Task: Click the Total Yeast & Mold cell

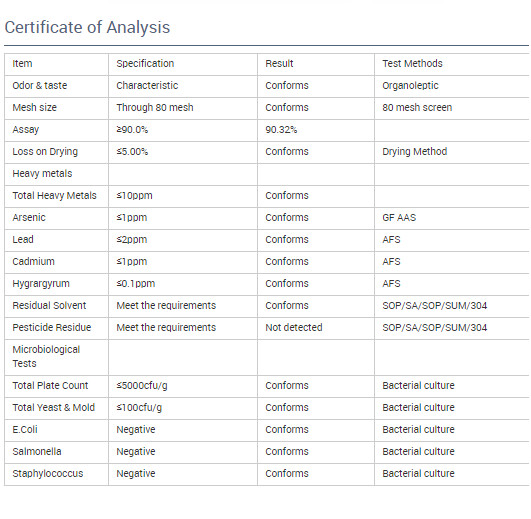Action: (x=54, y=408)
